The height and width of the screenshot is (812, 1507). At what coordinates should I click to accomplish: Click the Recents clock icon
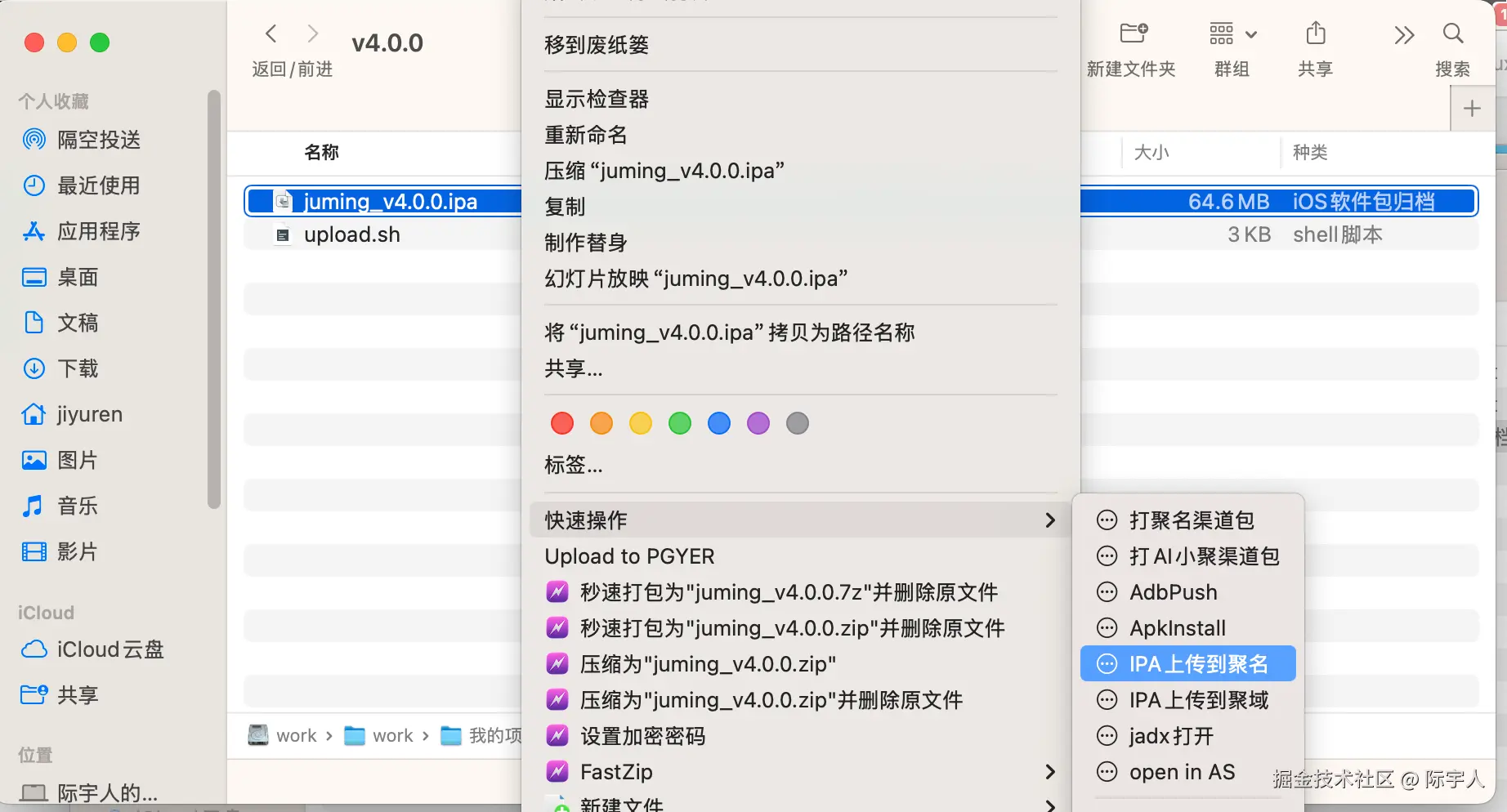click(x=34, y=185)
